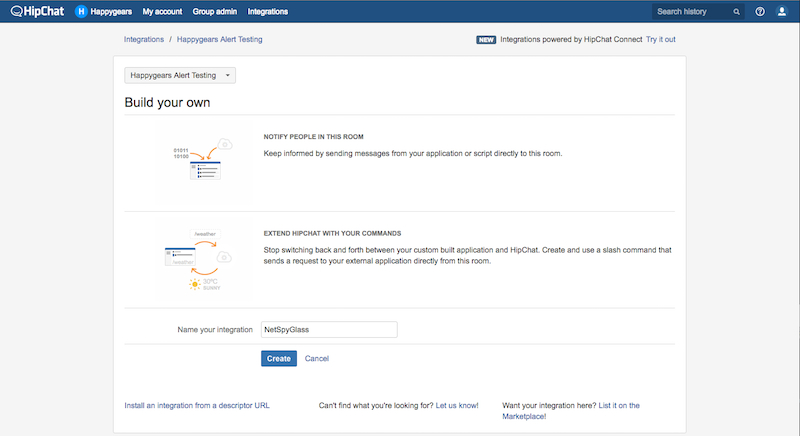
Task: Click the HipChat logo
Action: tap(37, 11)
